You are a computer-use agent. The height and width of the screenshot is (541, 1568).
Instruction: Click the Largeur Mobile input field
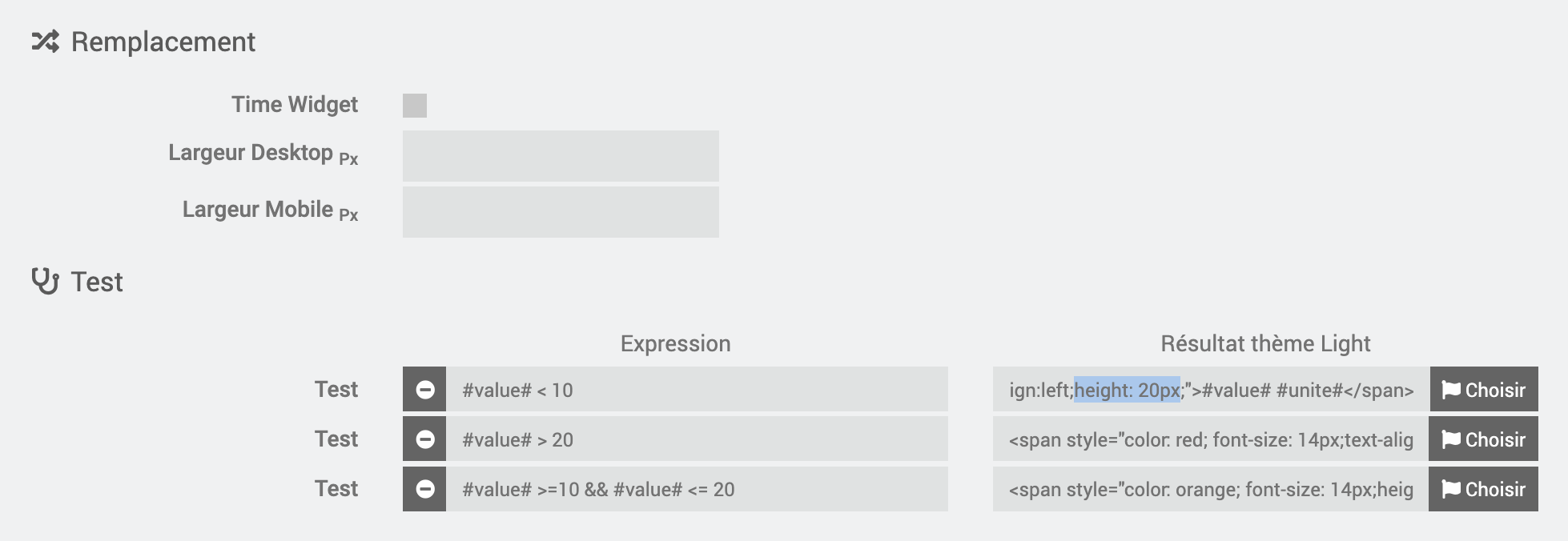tap(561, 212)
